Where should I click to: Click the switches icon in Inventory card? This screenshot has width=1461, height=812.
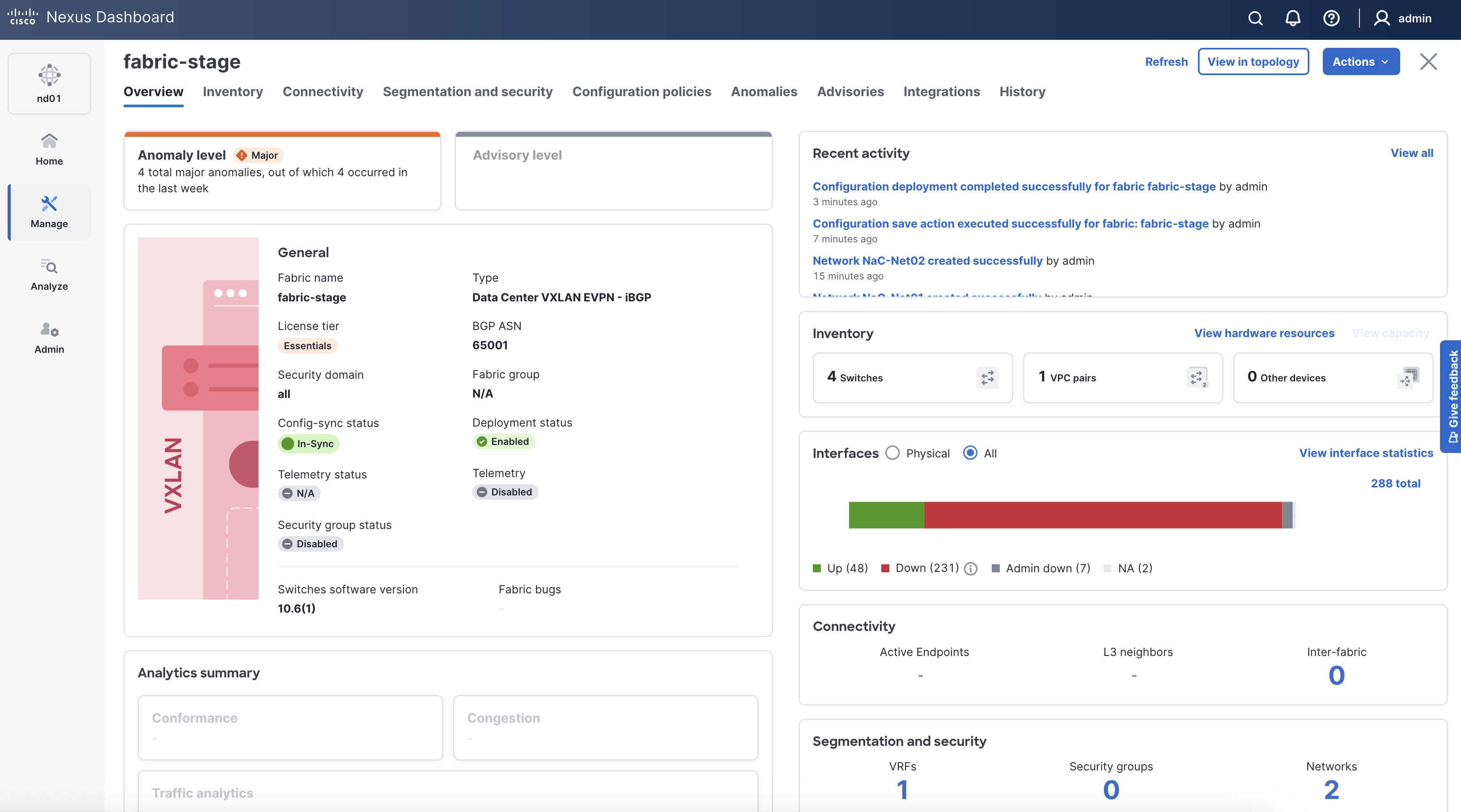tap(987, 378)
